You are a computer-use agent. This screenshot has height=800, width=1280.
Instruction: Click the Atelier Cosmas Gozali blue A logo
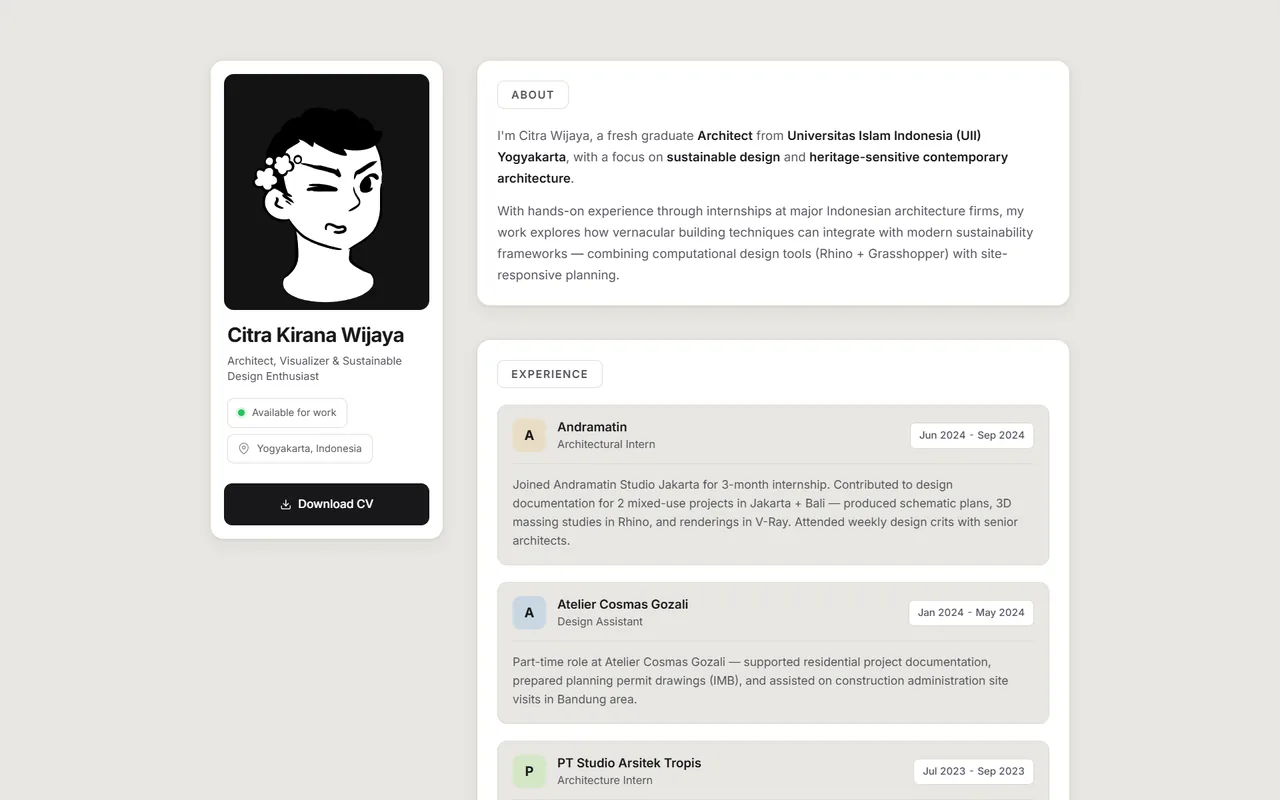[529, 613]
